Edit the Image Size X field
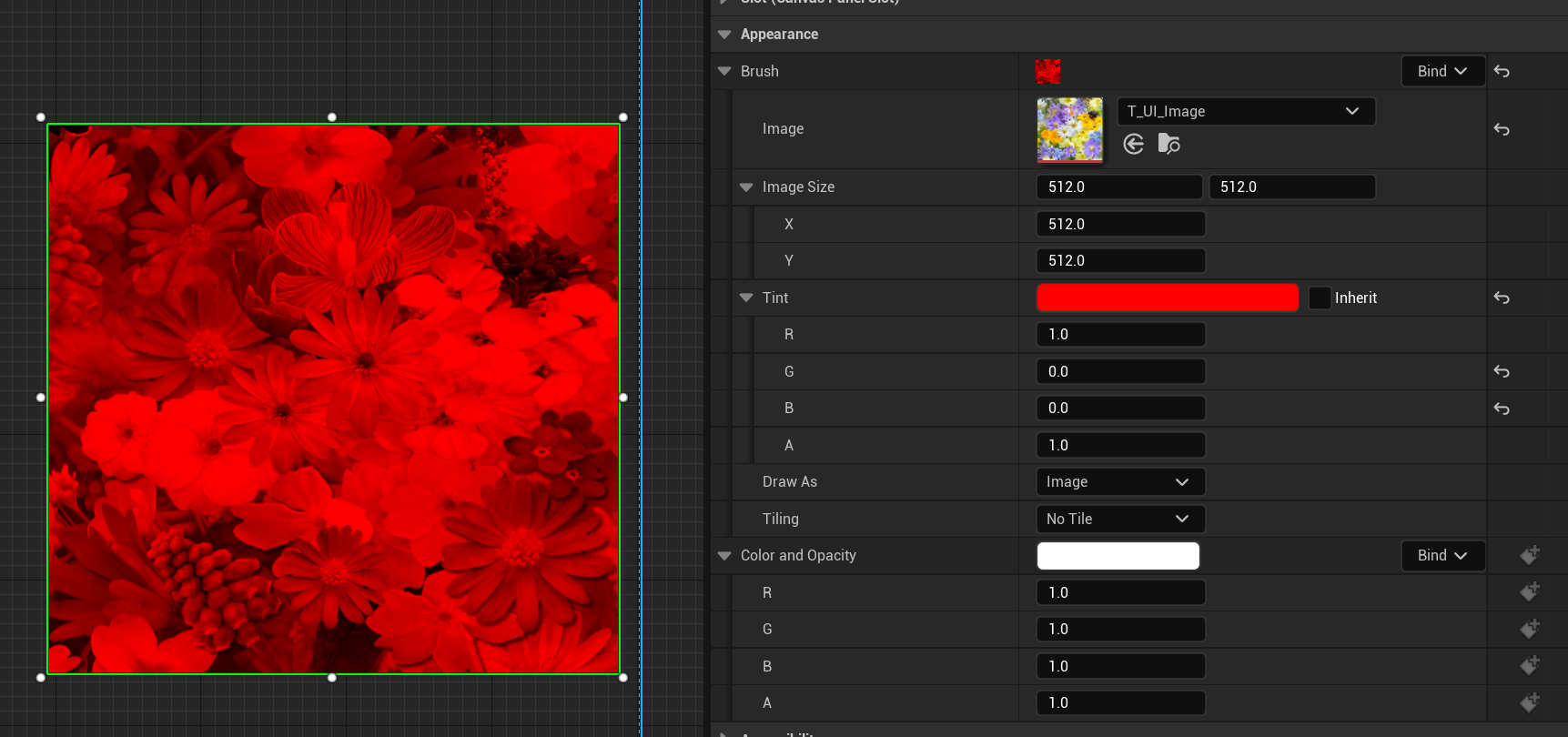1568x737 pixels. tap(1120, 224)
